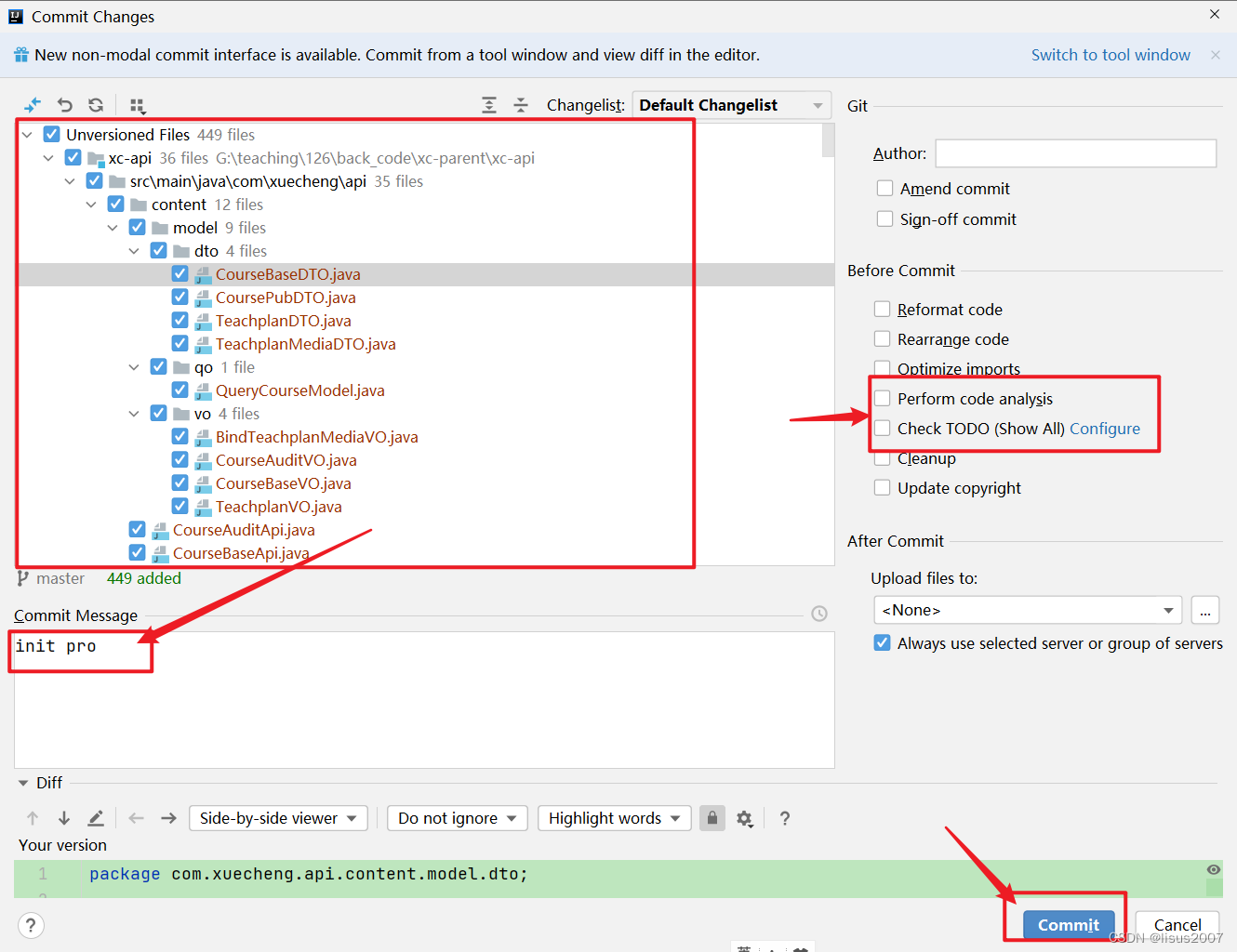Click the compare previous file left arrow

137,818
